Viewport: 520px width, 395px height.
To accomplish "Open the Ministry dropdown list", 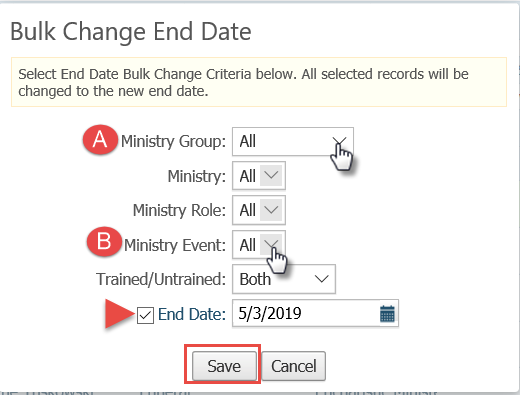I will coord(259,176).
